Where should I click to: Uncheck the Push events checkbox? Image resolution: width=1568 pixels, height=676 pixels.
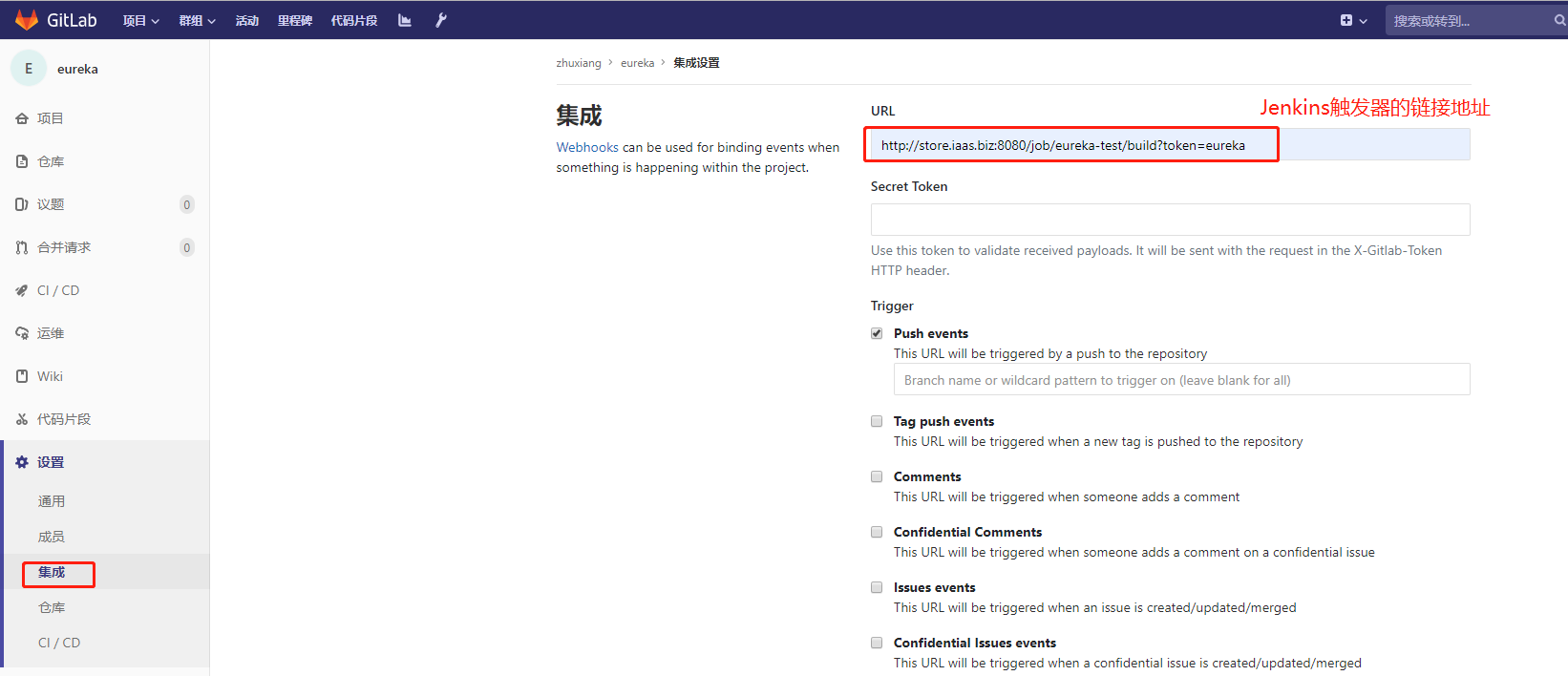click(x=877, y=333)
